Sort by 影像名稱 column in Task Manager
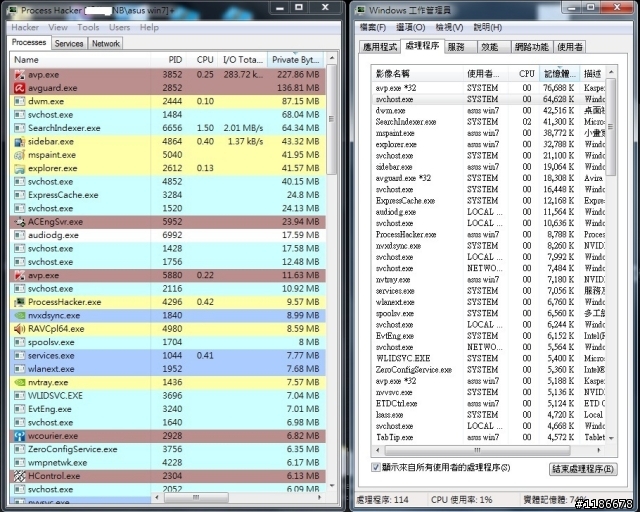The image size is (640, 512). (x=417, y=74)
